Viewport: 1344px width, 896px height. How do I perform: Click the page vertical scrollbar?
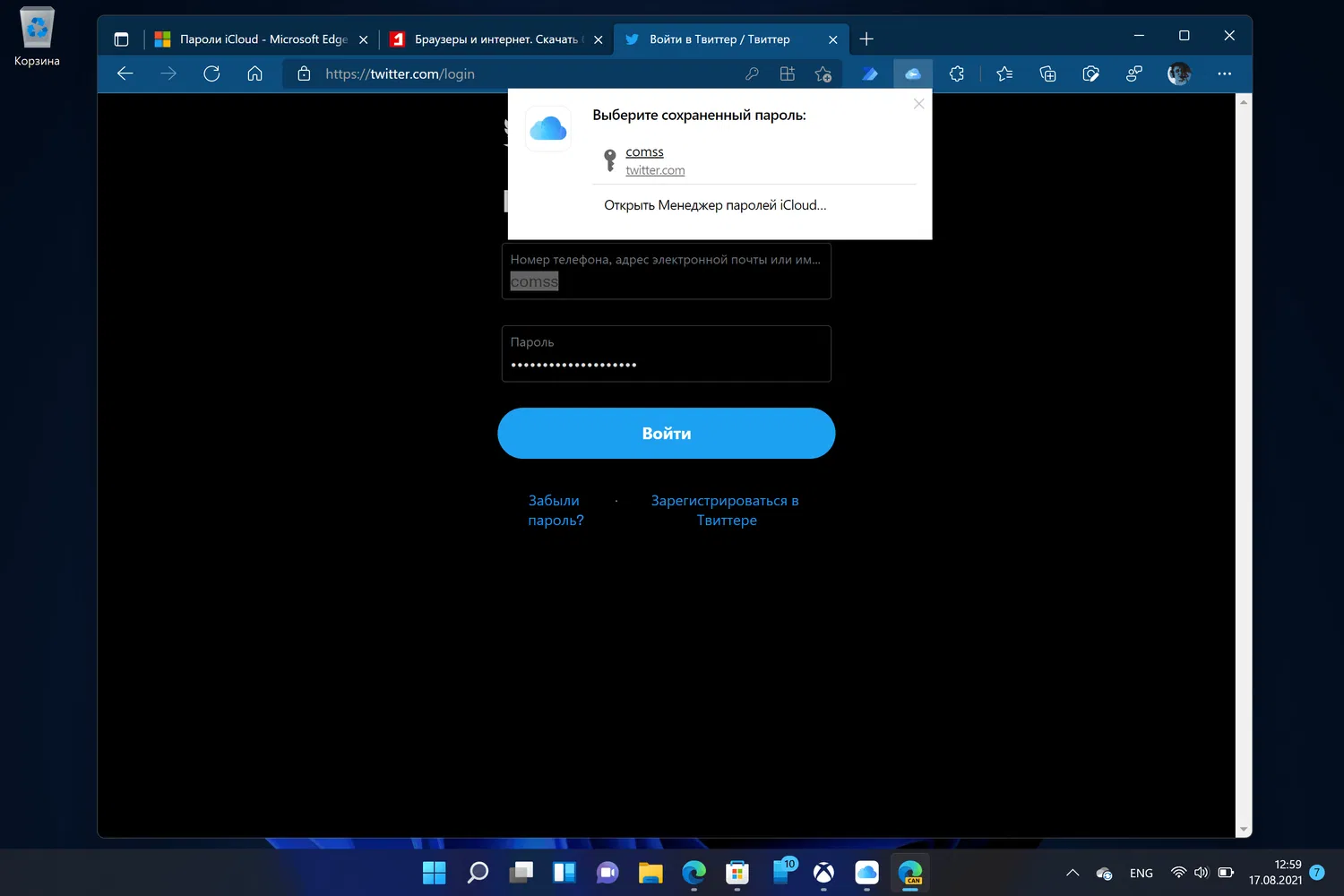tap(1243, 466)
